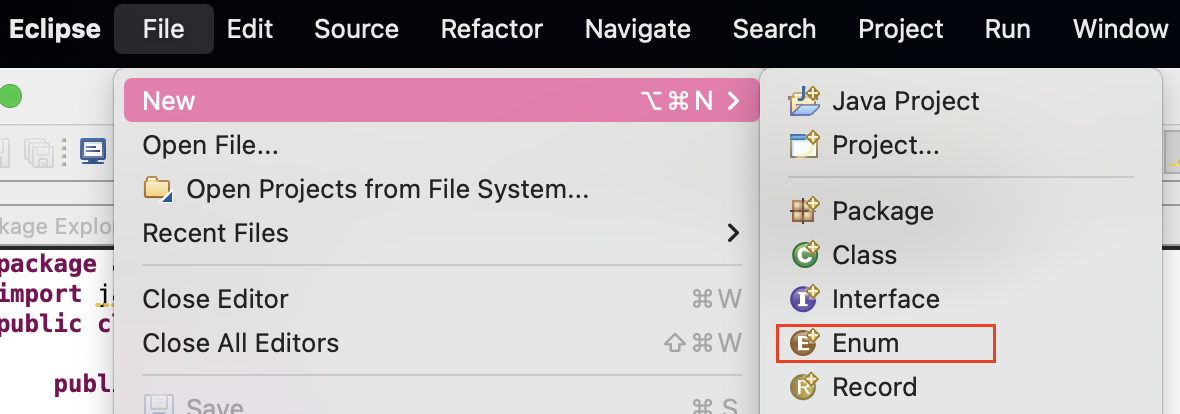Click the Record icon
This screenshot has width=1180, height=414.
(804, 387)
